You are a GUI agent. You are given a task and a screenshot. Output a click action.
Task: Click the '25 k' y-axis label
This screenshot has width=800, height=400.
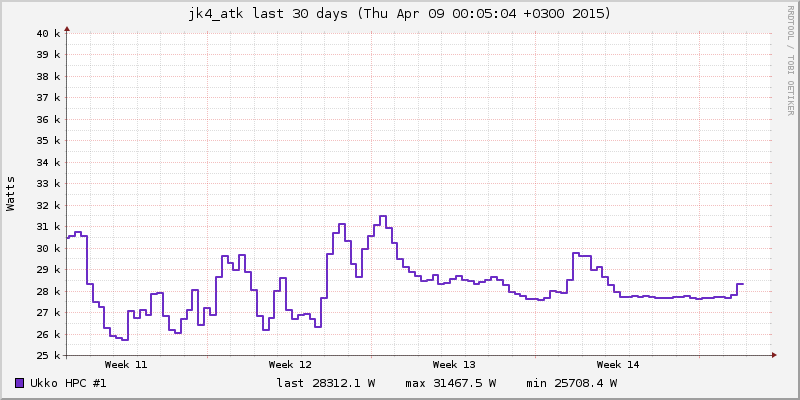coord(49,356)
